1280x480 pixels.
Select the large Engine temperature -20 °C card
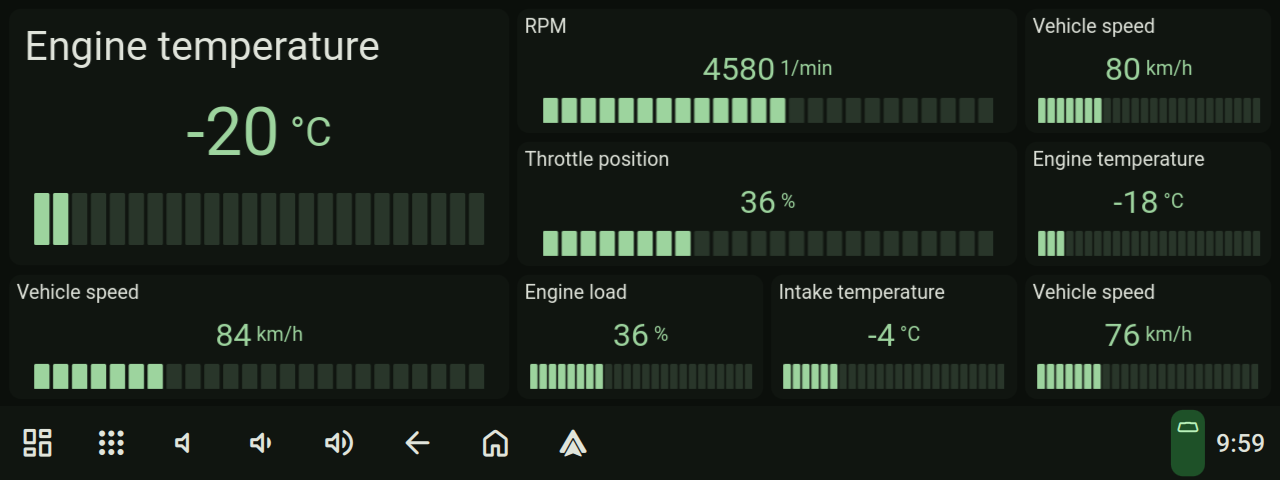pos(259,137)
